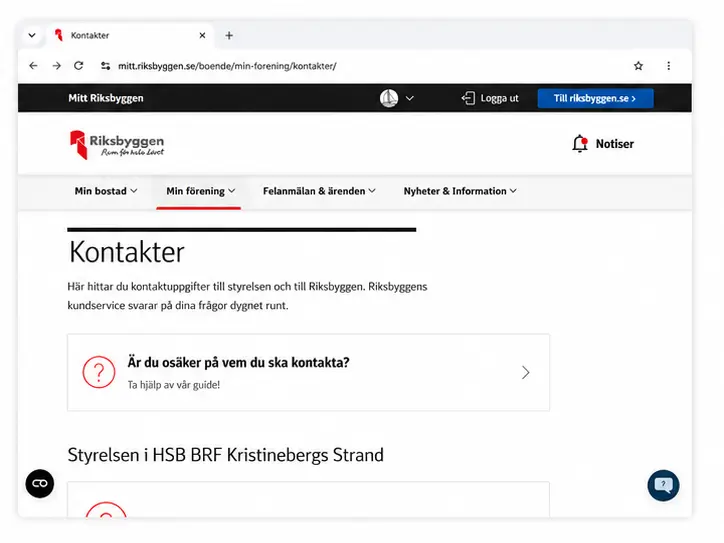
Task: Open a new tab with the plus button
Action: tap(229, 36)
